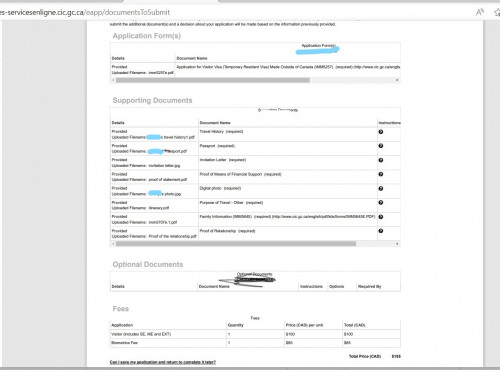This screenshot has height=370, width=500.
Task: Click uploaded filename 'Proof of the relationship.pdf'
Action: coord(173,236)
